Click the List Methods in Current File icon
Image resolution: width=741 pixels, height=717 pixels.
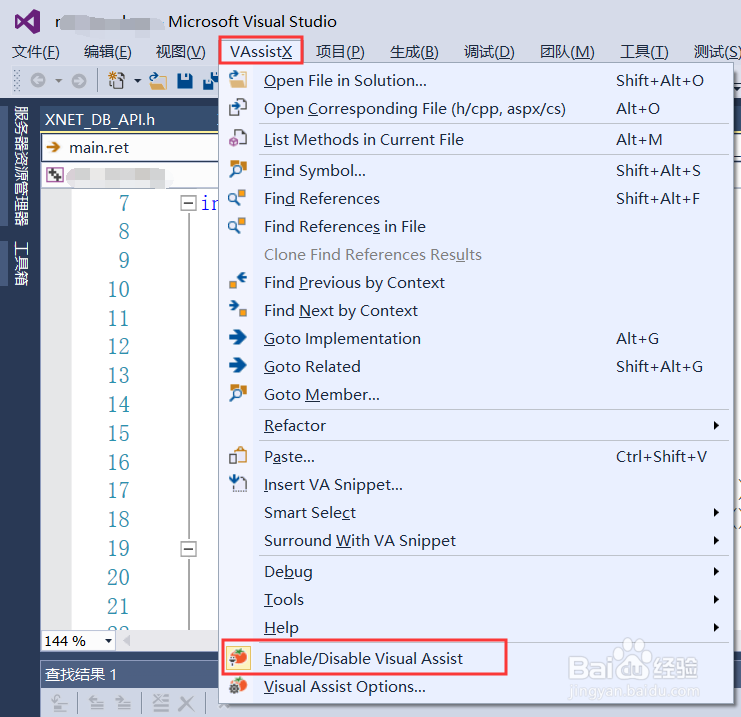pyautogui.click(x=238, y=138)
